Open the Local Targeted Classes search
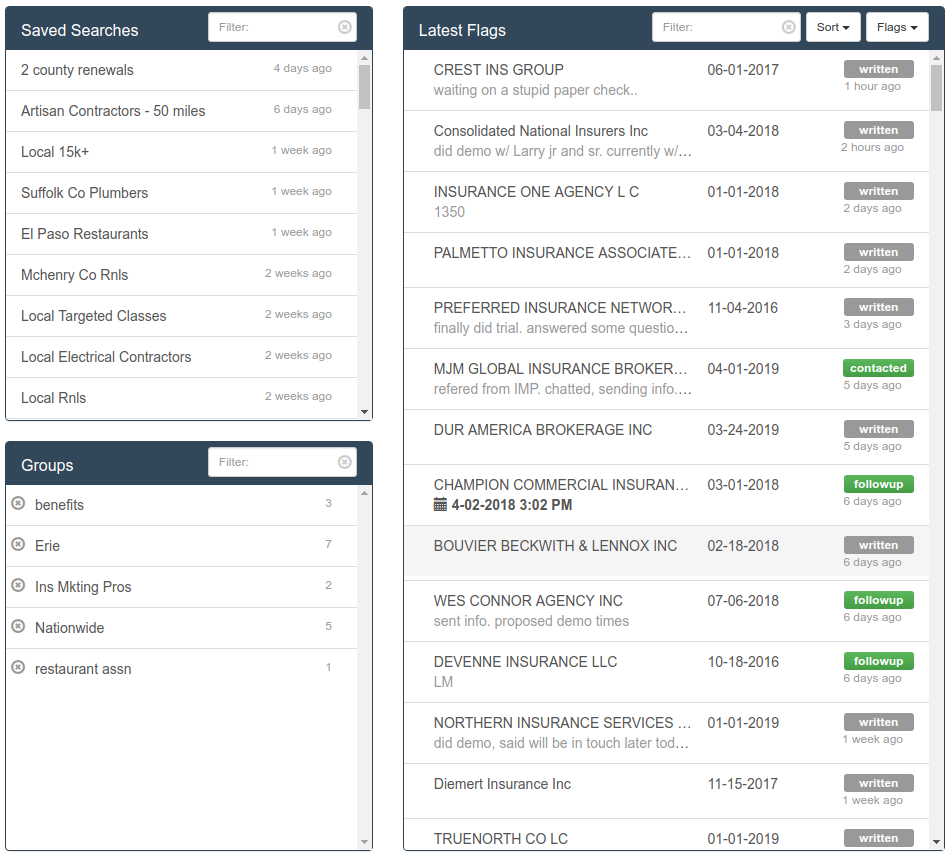This screenshot has height=856, width=949. coord(181,316)
